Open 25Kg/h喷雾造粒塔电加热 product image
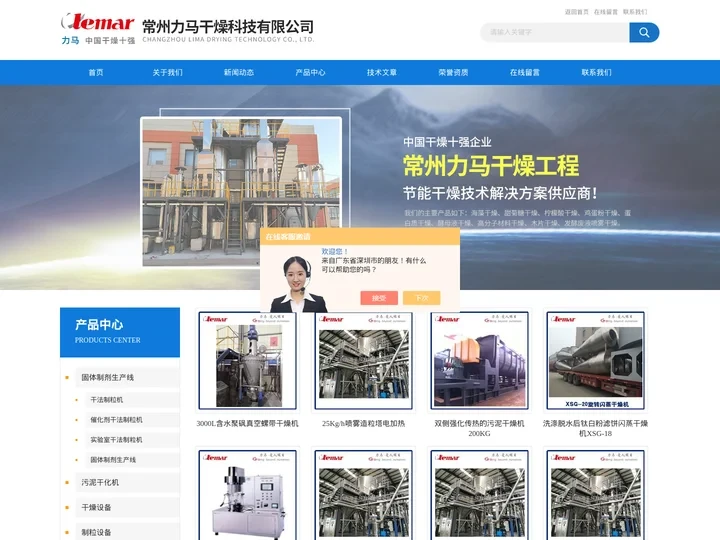This screenshot has height=540, width=720. (363, 360)
